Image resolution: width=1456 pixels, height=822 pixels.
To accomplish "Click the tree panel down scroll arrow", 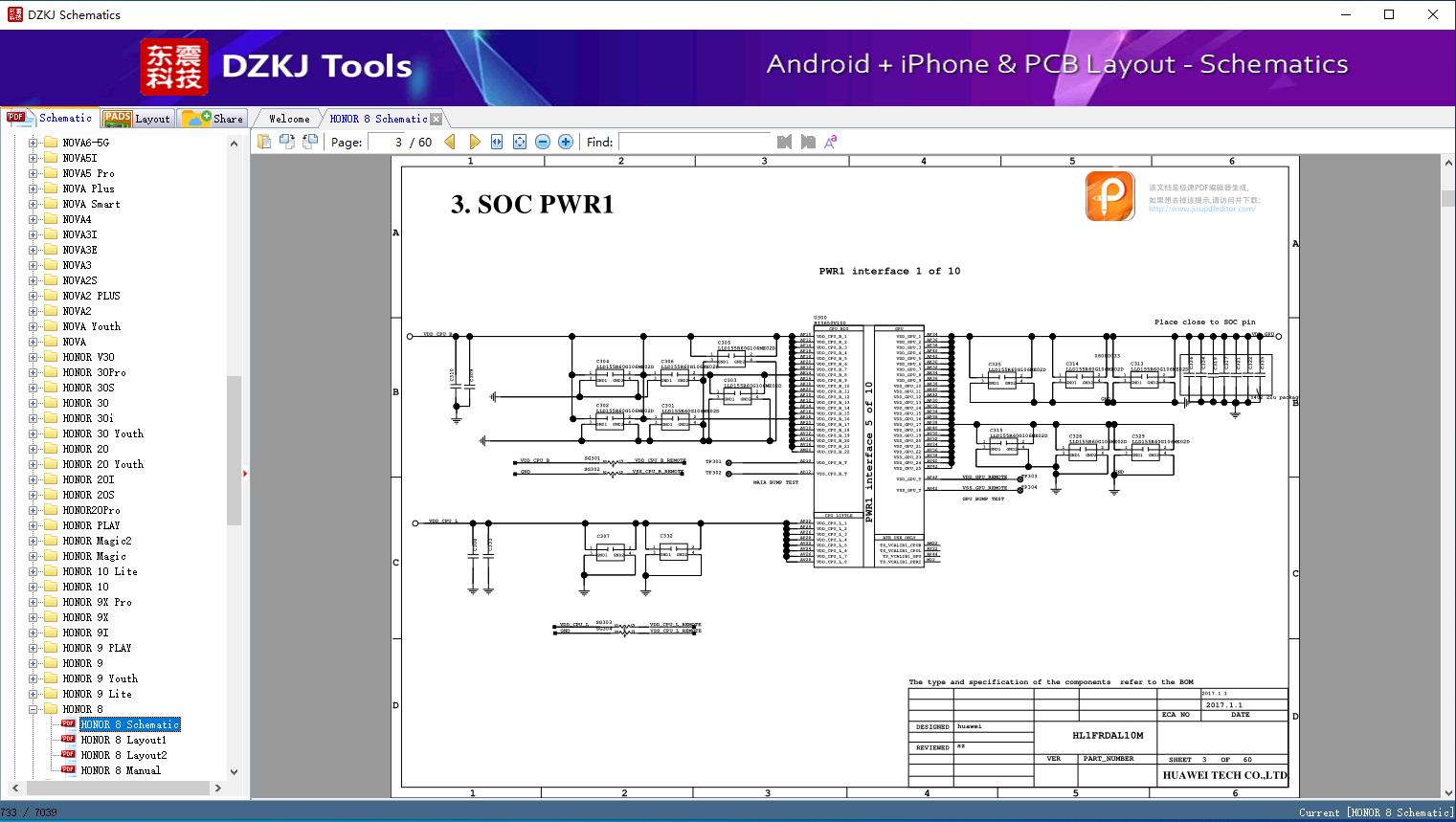I will [234, 772].
